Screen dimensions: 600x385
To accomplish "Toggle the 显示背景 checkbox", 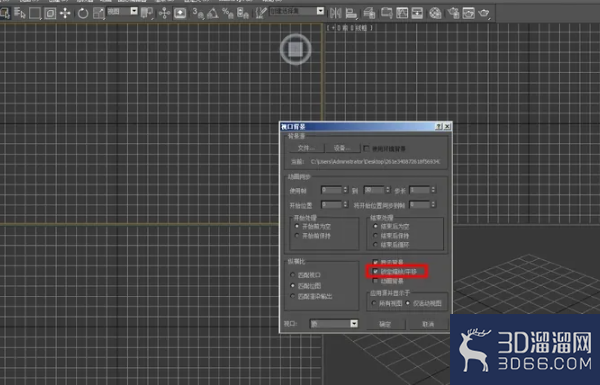I will pos(375,262).
